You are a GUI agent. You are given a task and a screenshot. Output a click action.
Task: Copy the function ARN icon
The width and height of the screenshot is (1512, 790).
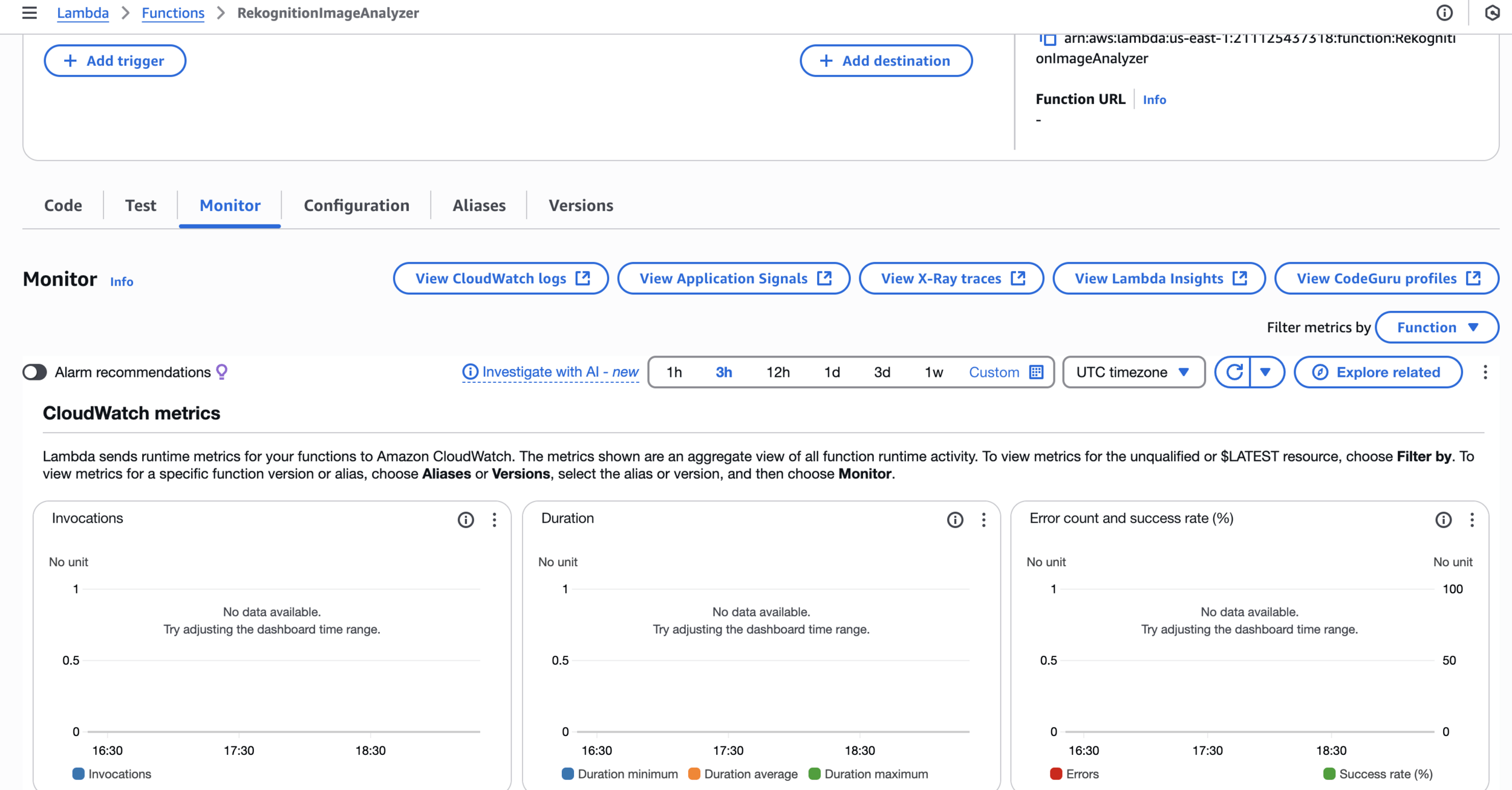pyautogui.click(x=1048, y=39)
